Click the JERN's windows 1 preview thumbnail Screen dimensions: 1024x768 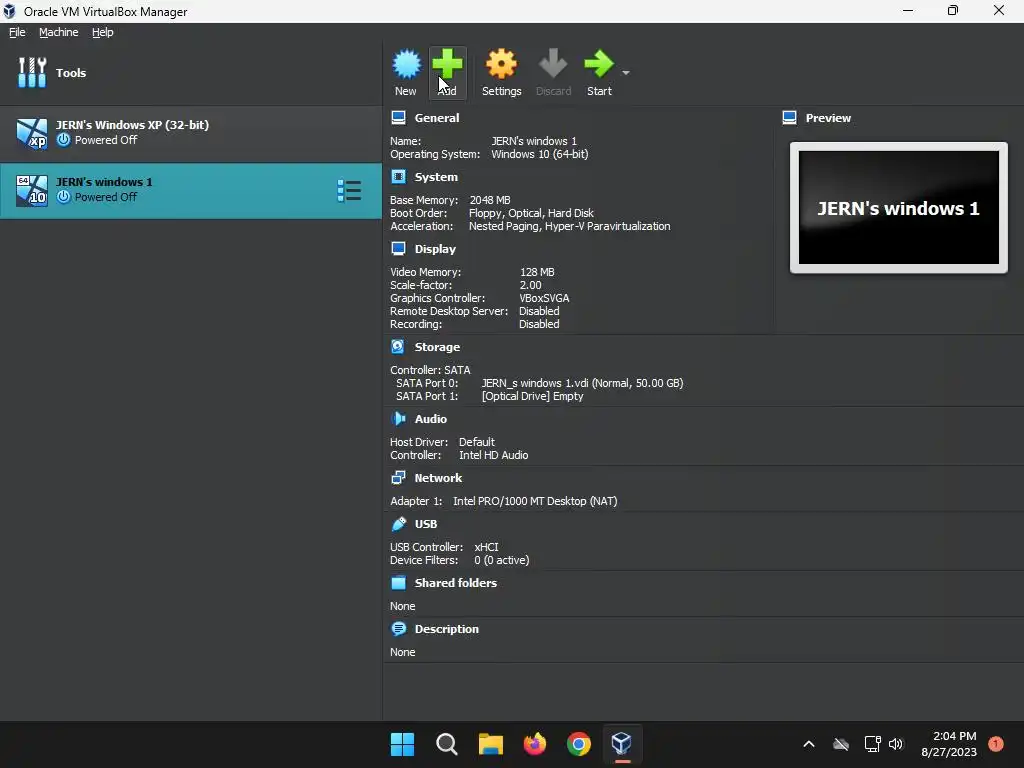(x=899, y=208)
